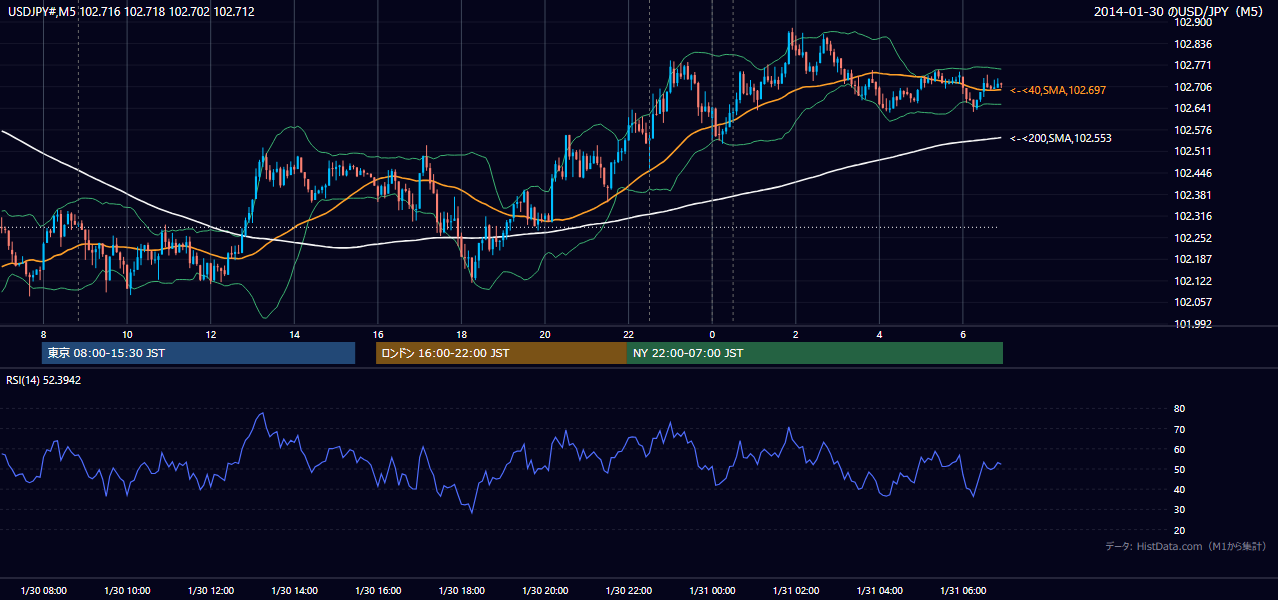Click the 1/30 10:00 bottom time label
The height and width of the screenshot is (600, 1278).
[127, 590]
